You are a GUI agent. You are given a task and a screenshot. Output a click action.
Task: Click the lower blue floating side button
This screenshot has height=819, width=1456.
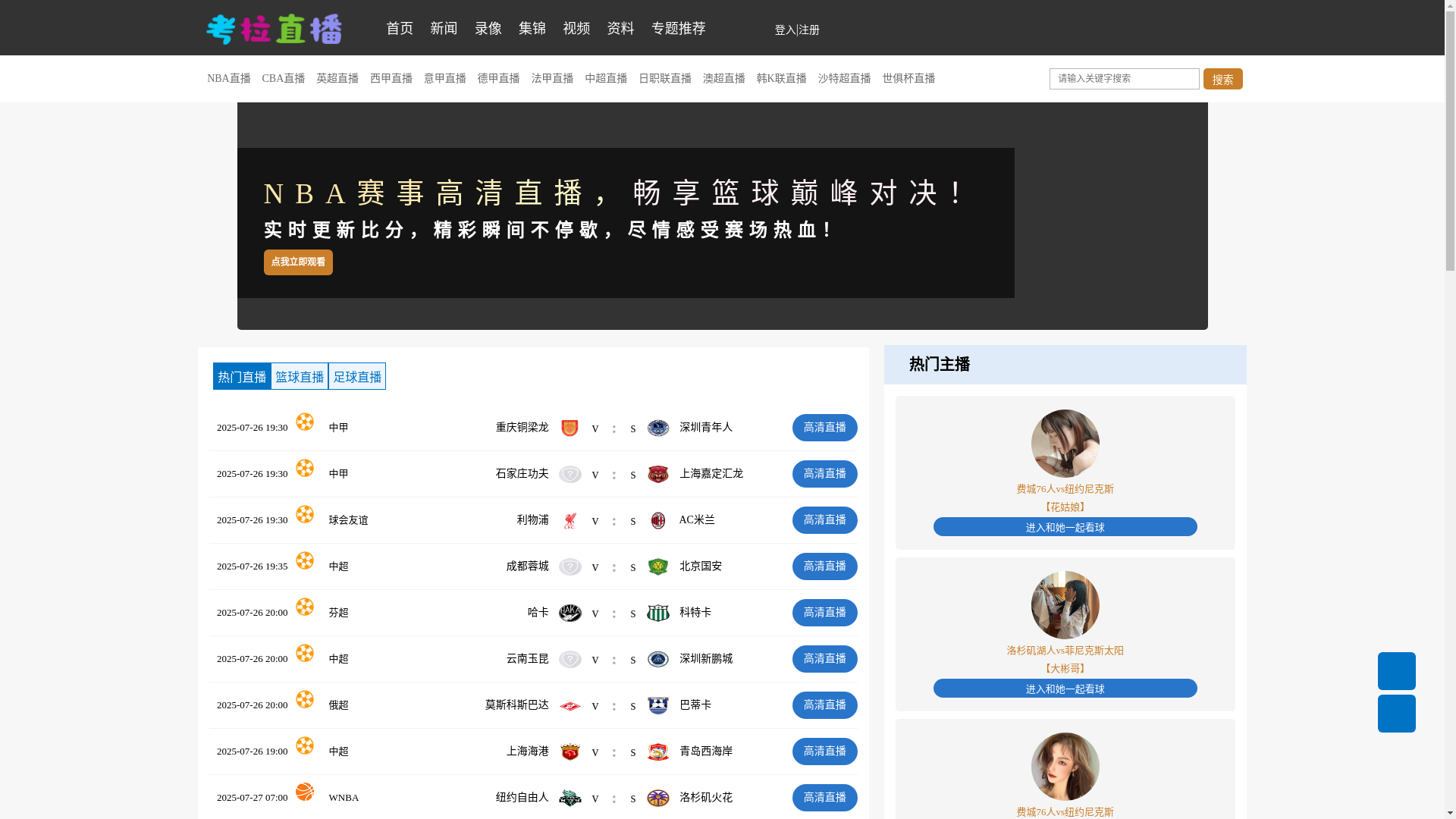1396,714
